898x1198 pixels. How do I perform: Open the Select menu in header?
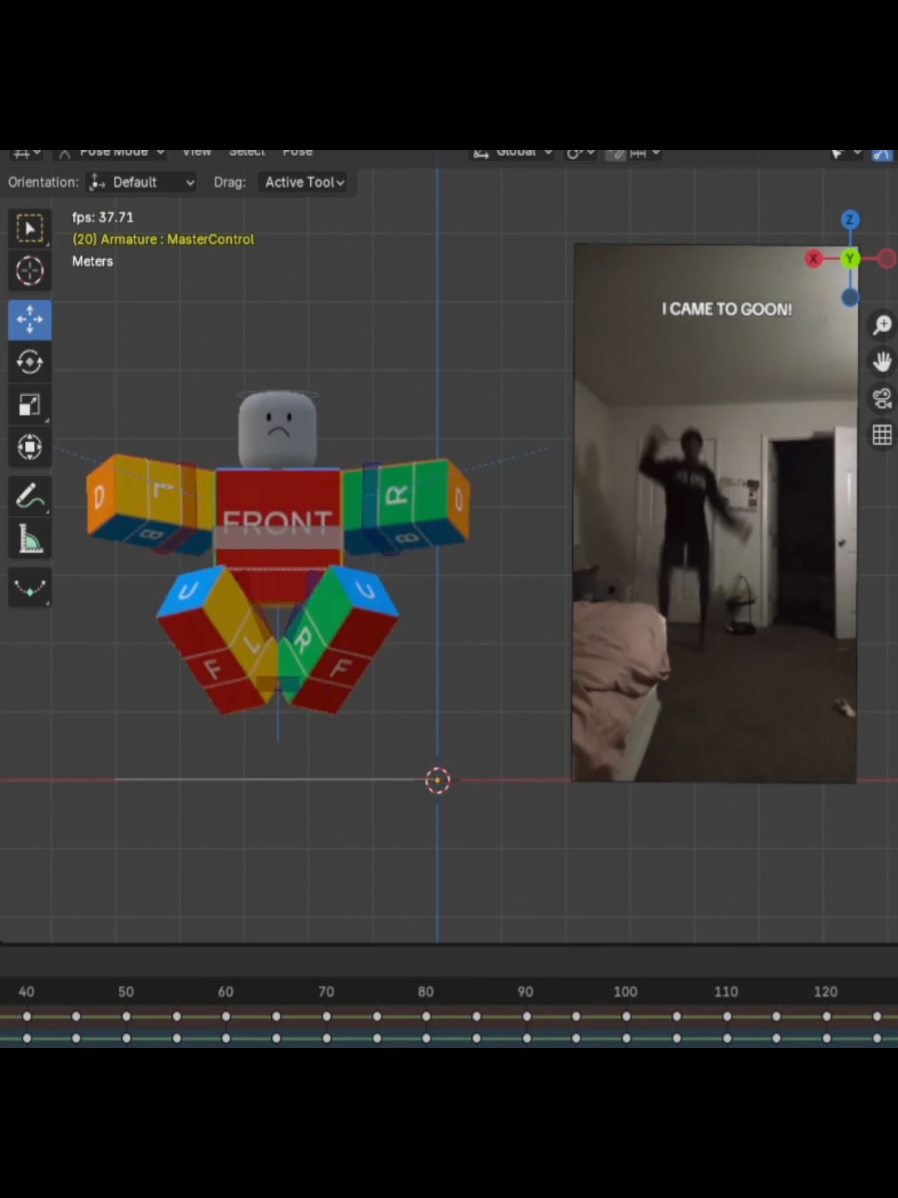[x=246, y=152]
